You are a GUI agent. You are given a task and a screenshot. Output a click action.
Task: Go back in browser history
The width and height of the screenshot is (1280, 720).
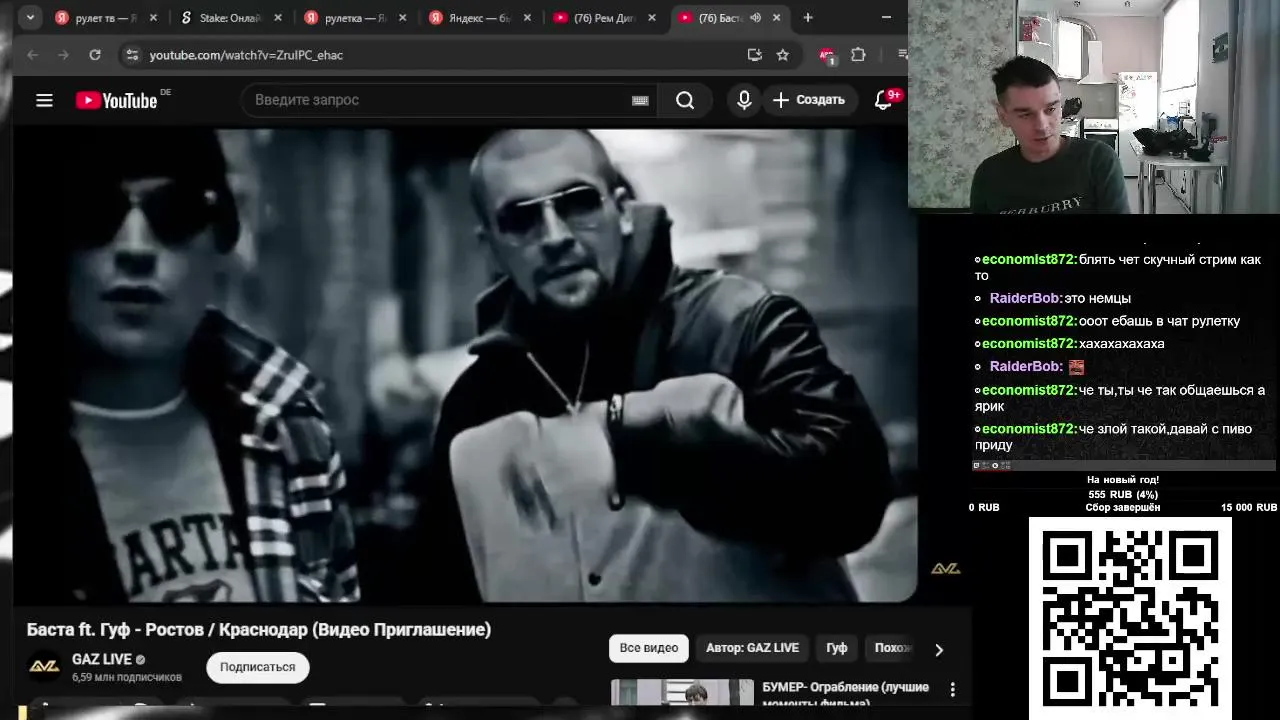(x=32, y=55)
